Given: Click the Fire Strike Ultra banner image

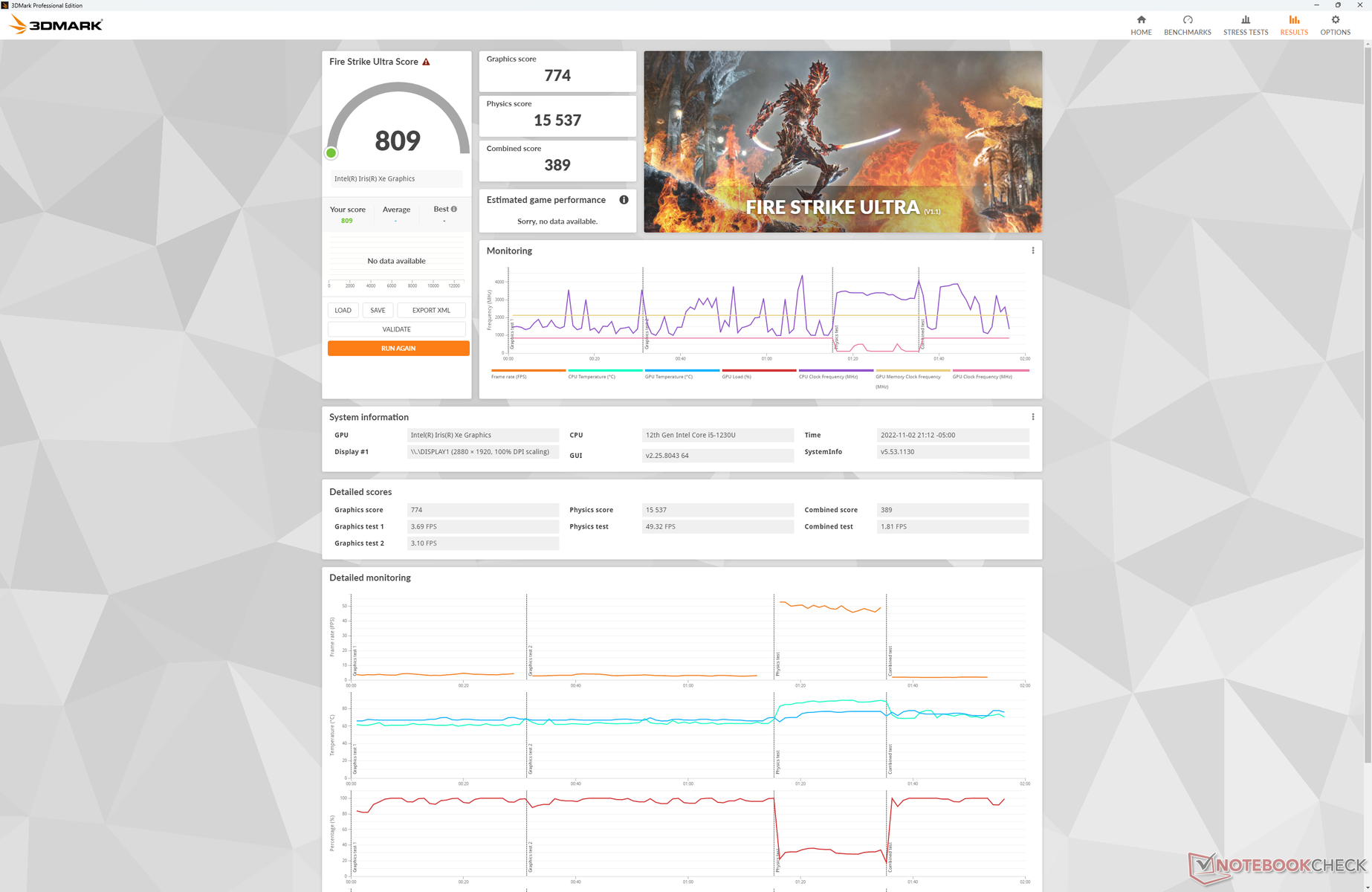Looking at the screenshot, I should tap(843, 141).
